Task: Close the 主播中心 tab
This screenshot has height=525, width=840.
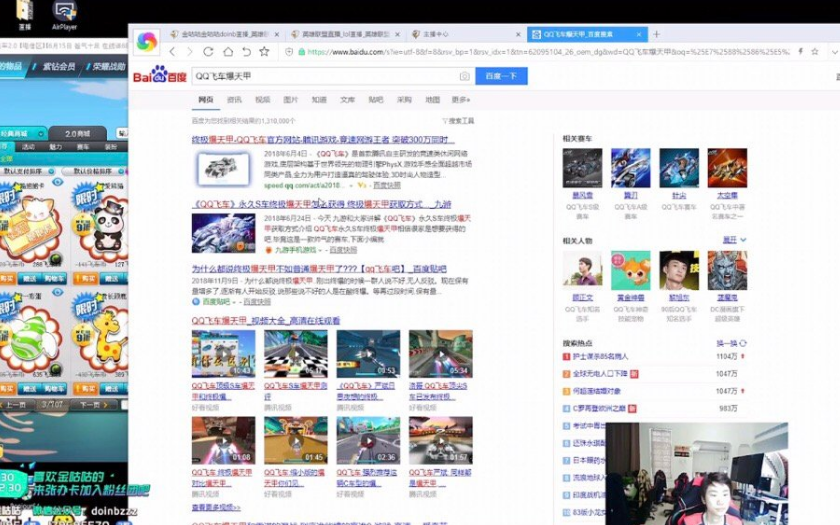Action: (518, 34)
